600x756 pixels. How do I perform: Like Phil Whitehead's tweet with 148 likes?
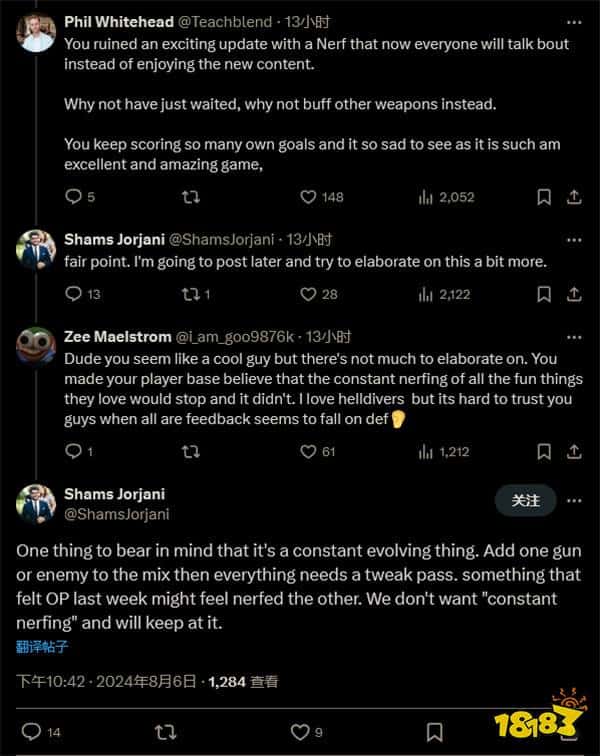(309, 197)
